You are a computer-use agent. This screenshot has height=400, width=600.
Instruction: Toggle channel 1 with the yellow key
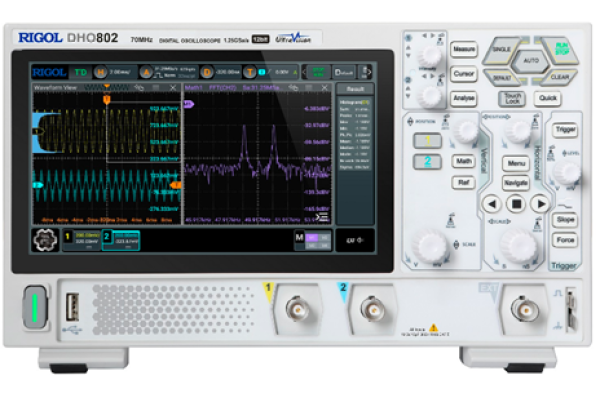(428, 140)
